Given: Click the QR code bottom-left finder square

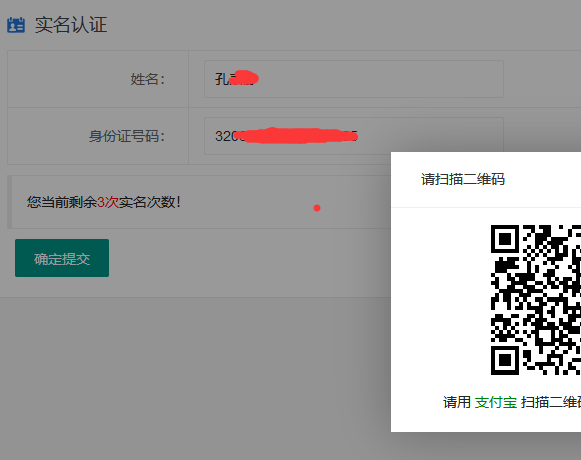Looking at the screenshot, I should tap(505, 360).
